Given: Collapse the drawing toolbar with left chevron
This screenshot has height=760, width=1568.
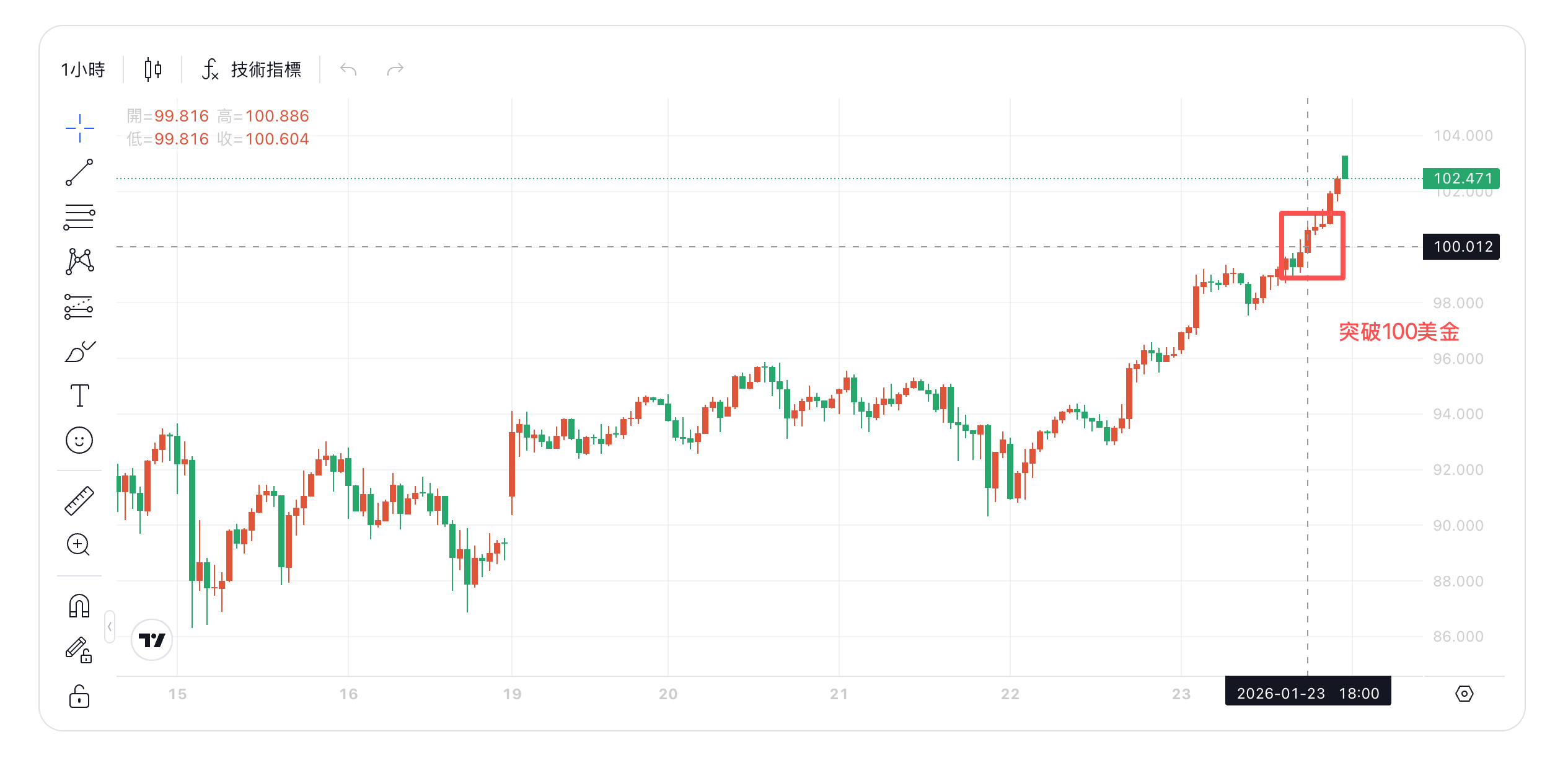Looking at the screenshot, I should point(110,626).
